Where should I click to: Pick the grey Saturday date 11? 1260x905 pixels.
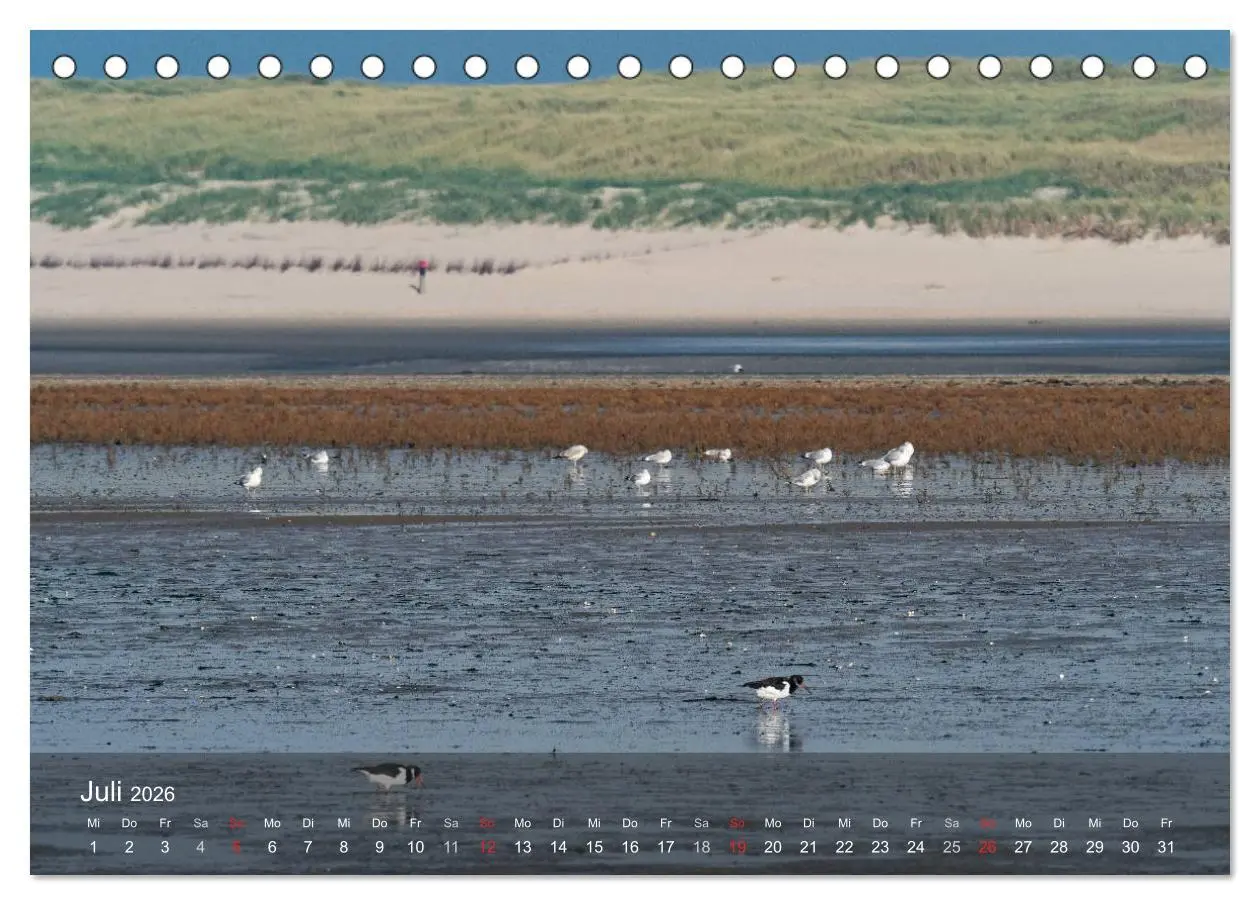click(x=451, y=847)
